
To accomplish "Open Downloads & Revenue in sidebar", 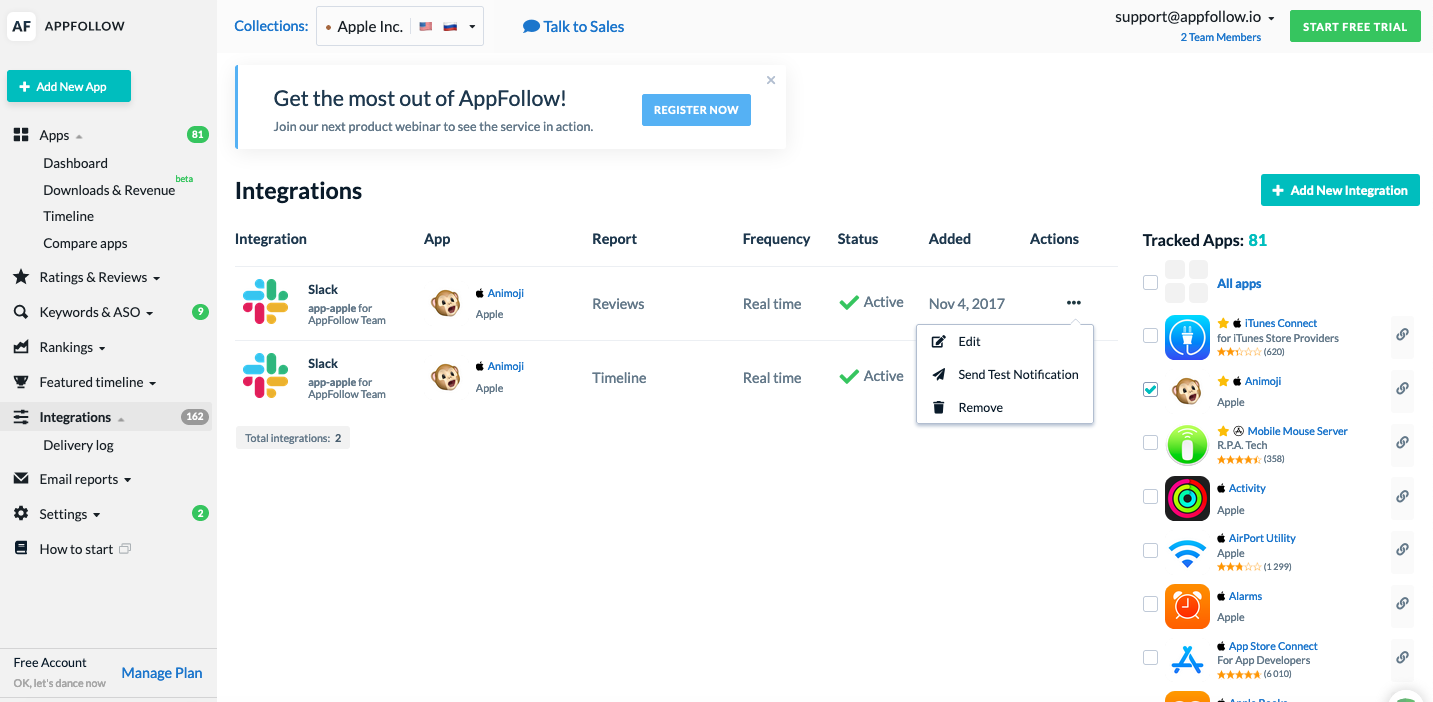I will (x=109, y=190).
